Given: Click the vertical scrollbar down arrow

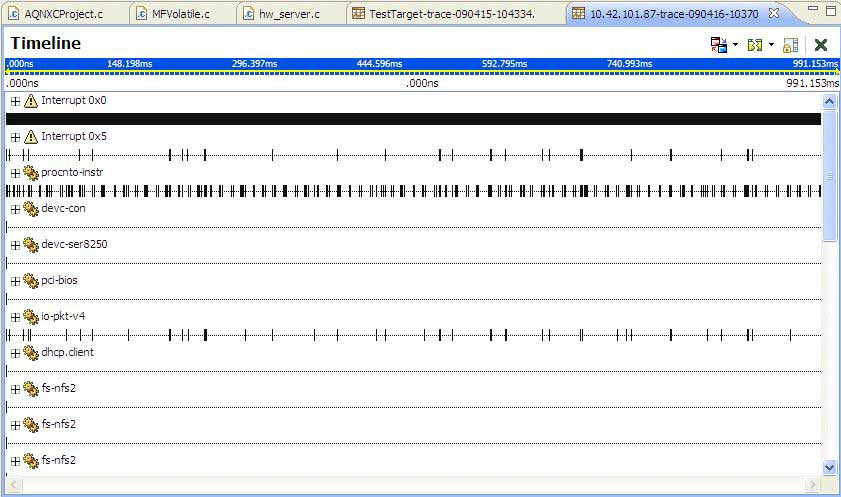Looking at the screenshot, I should (829, 467).
